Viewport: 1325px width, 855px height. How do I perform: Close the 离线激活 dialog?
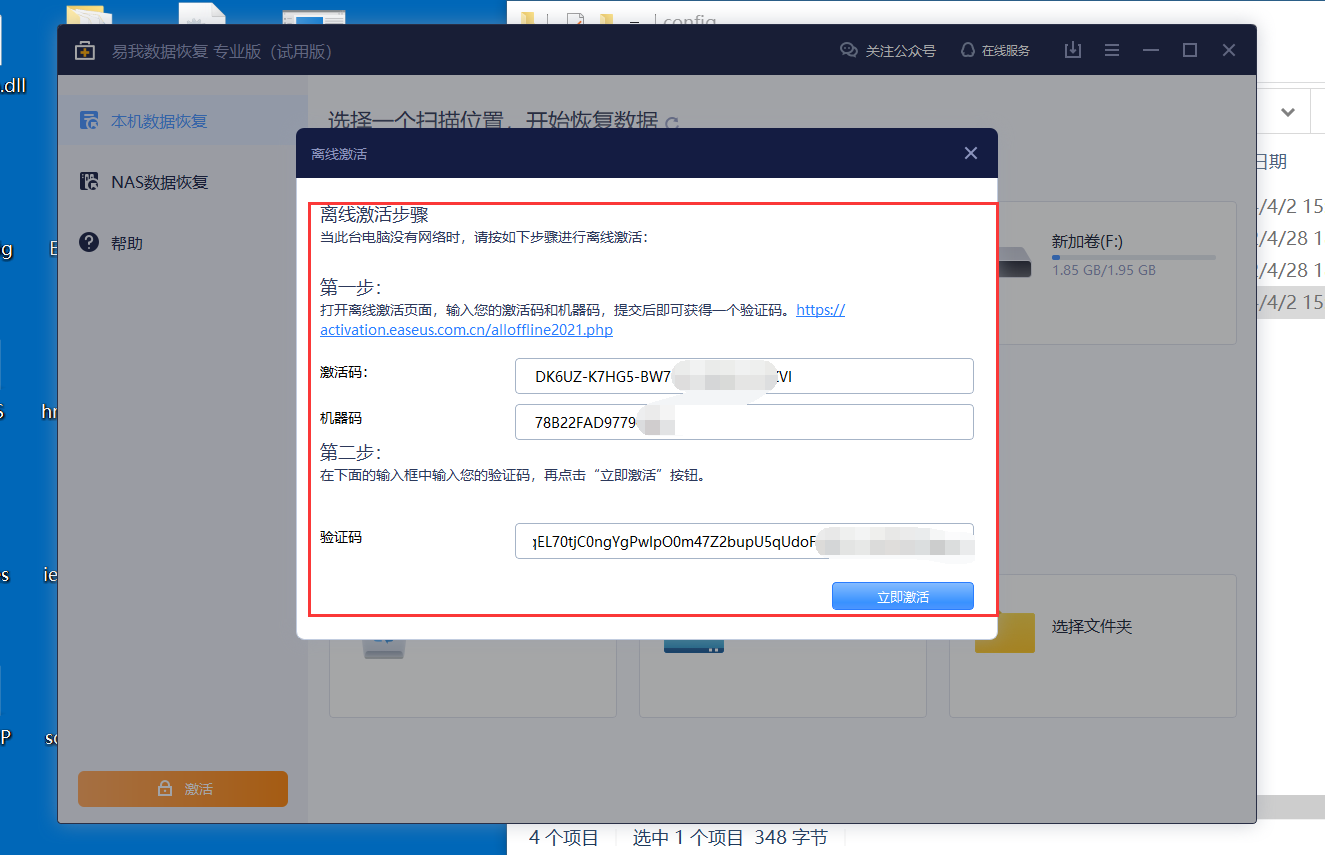[970, 153]
